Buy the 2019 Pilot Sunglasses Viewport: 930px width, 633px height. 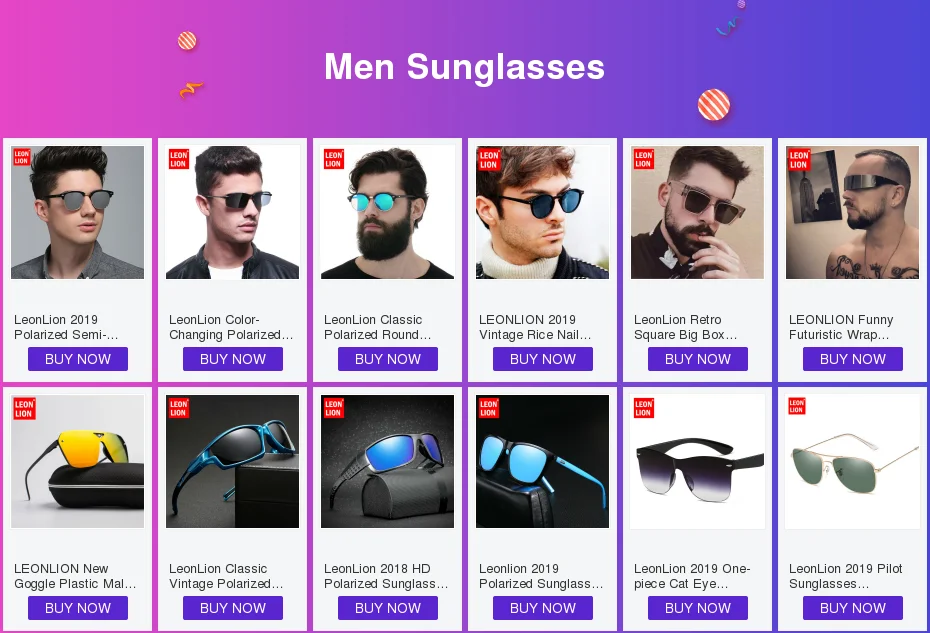coord(853,608)
